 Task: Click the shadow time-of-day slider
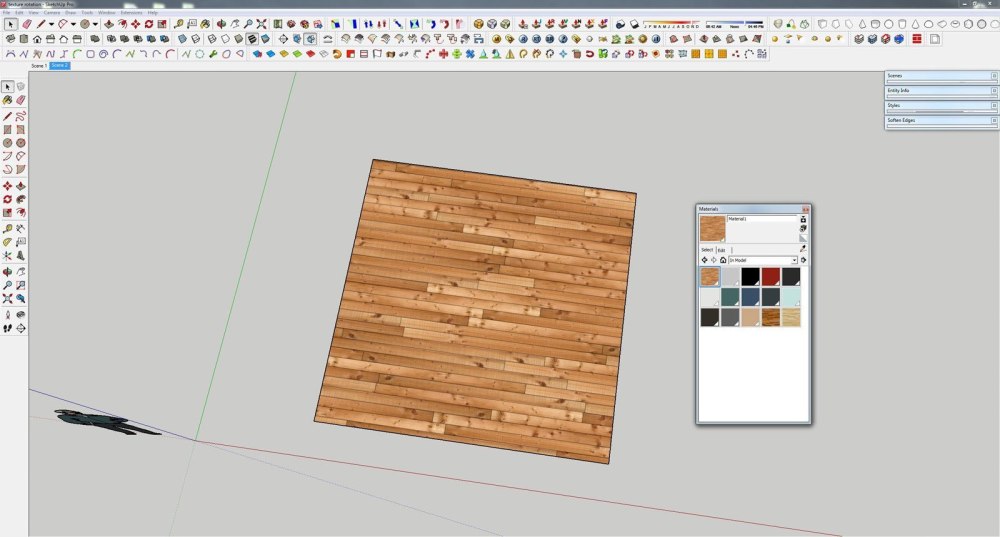tap(734, 24)
